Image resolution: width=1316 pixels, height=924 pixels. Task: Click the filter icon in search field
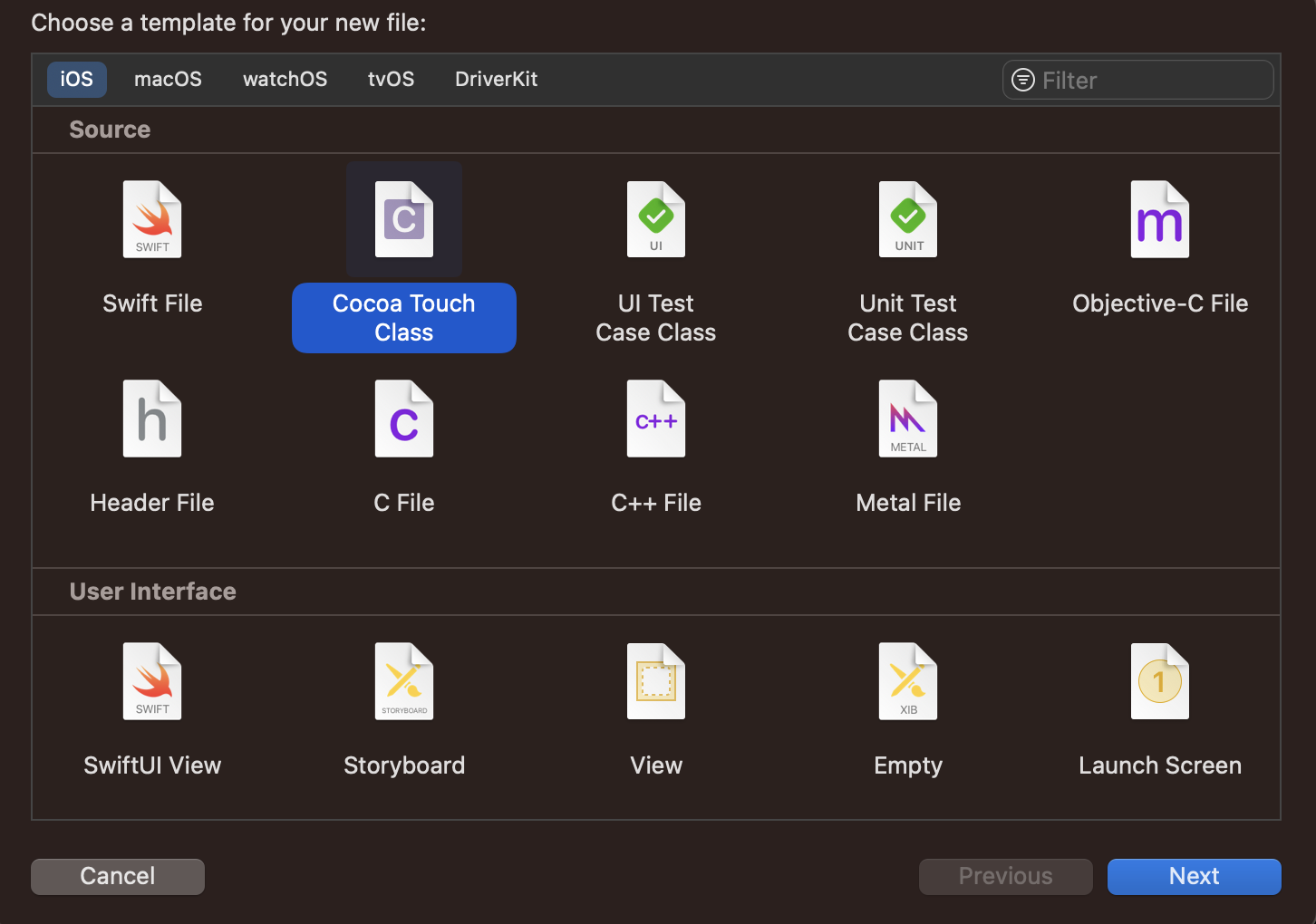[x=1023, y=80]
